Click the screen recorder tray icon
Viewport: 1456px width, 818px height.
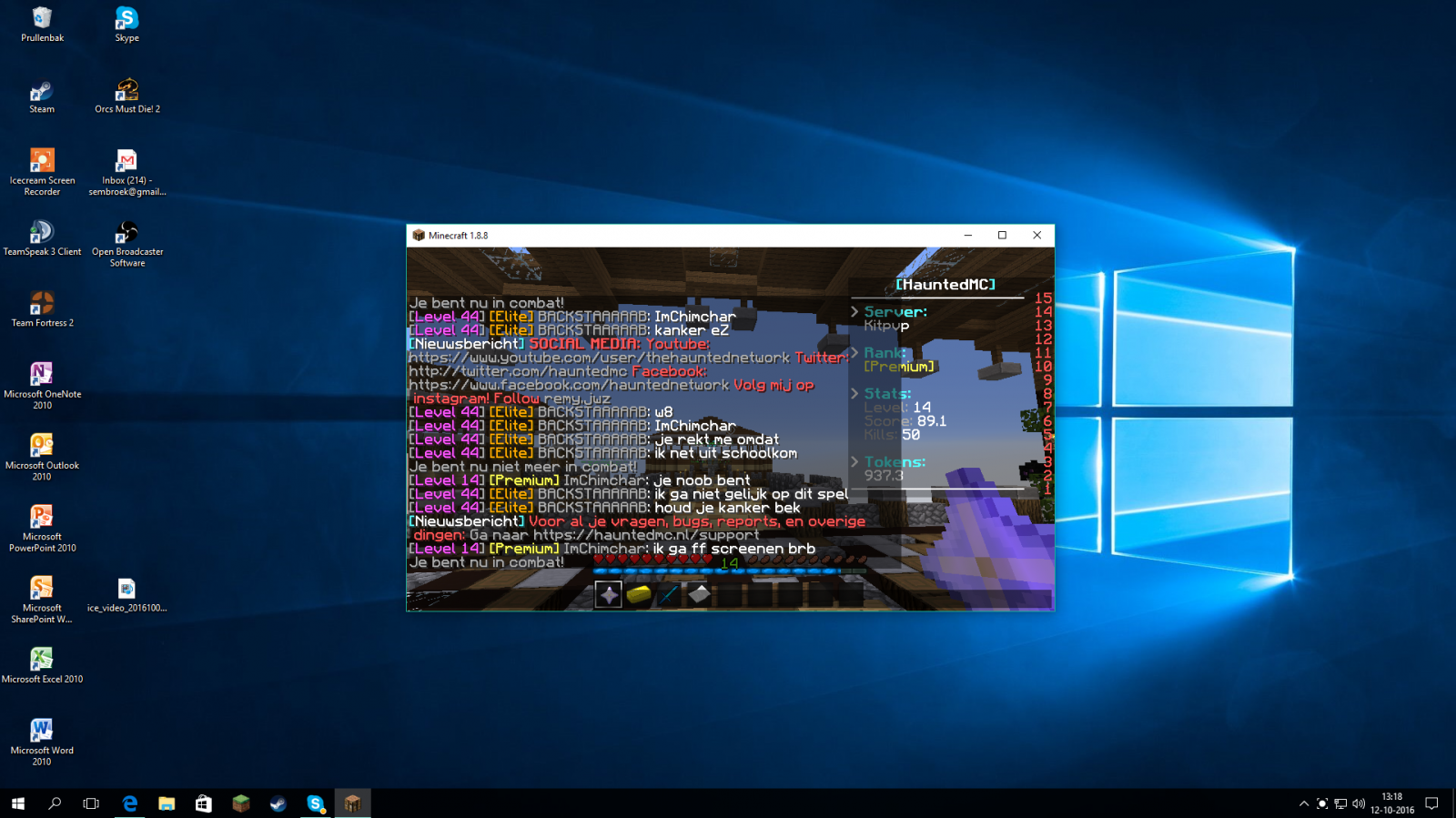[1322, 803]
